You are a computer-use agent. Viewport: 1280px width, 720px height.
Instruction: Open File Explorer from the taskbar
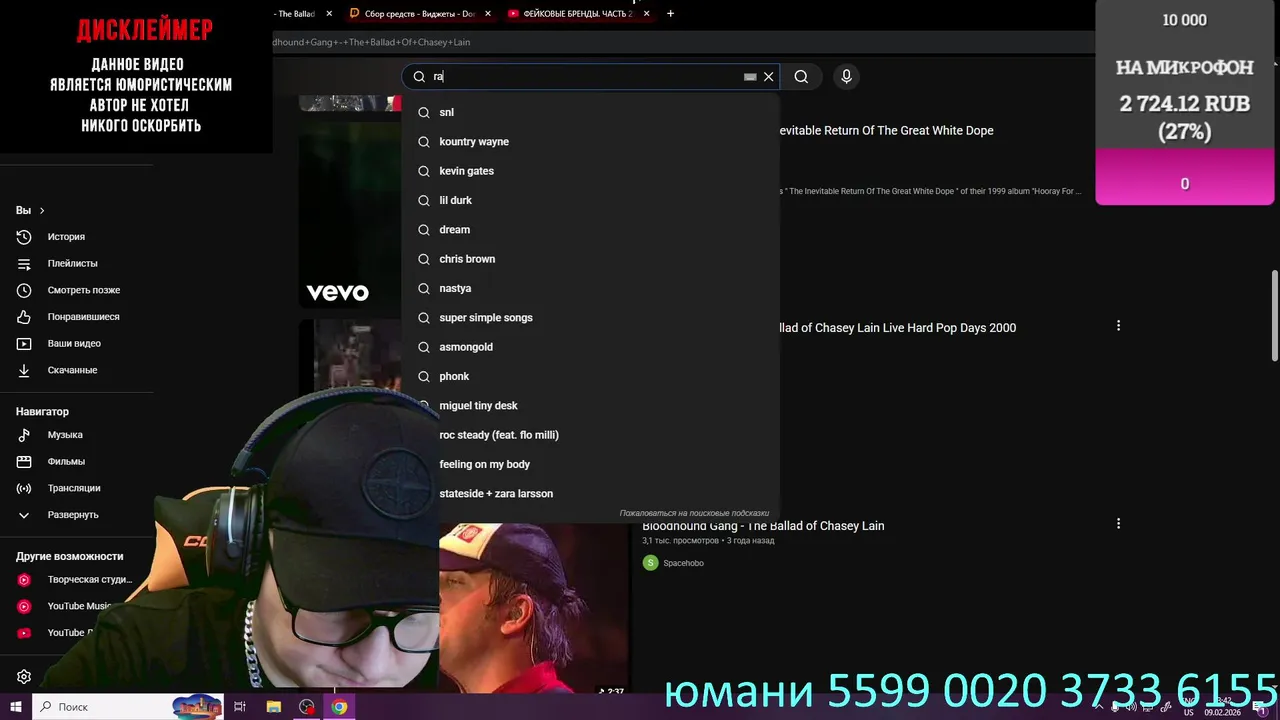(x=273, y=707)
